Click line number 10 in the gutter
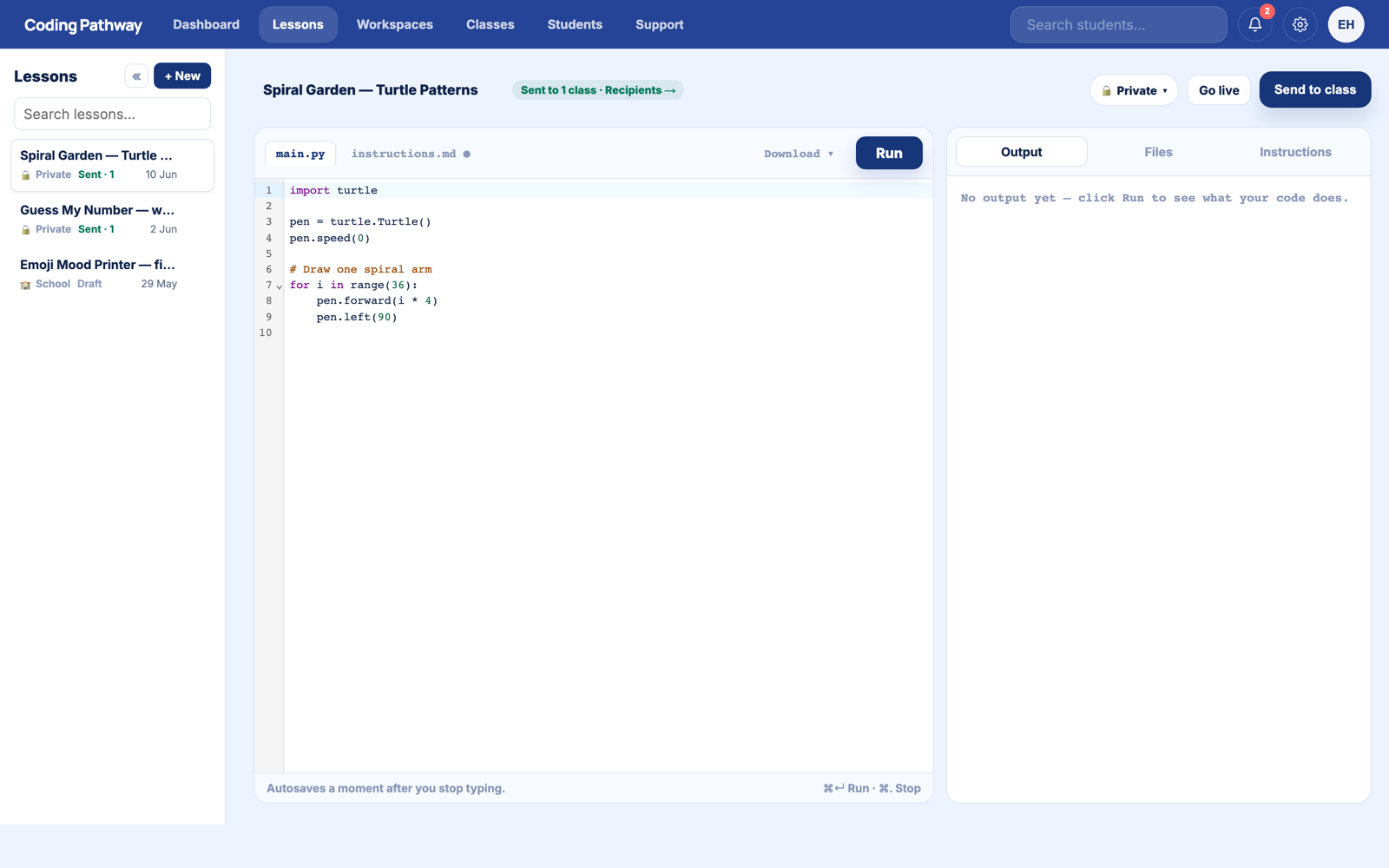 point(265,333)
